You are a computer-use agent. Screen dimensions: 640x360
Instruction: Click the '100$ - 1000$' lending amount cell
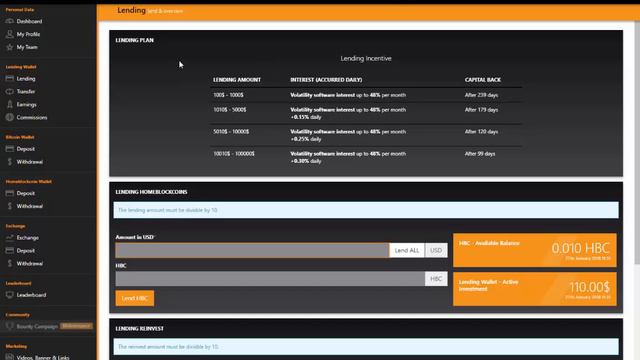[228, 95]
